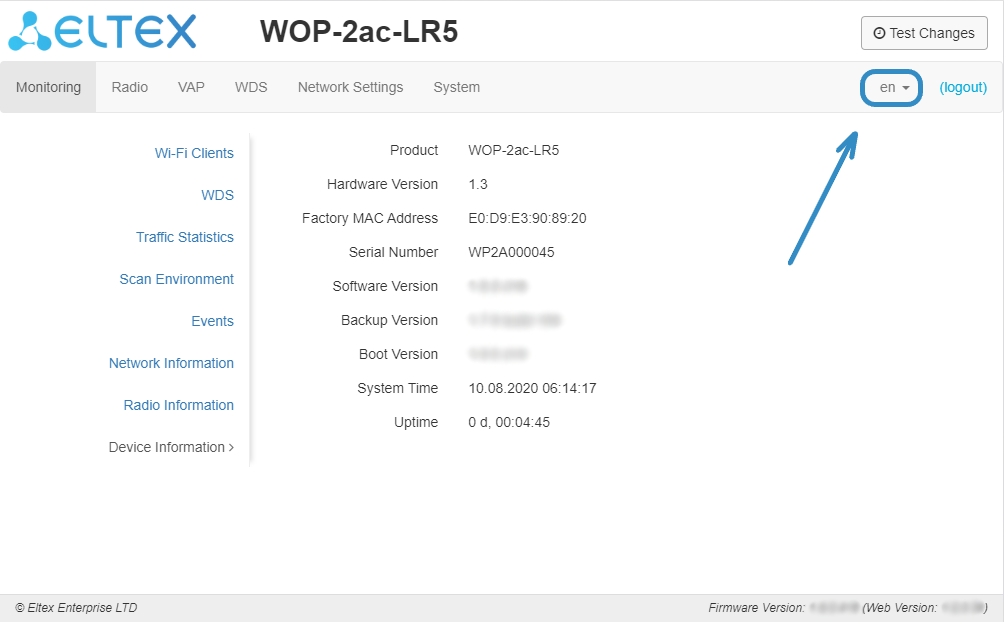The height and width of the screenshot is (622, 1004).
Task: Click the Boot Version label
Action: click(398, 354)
